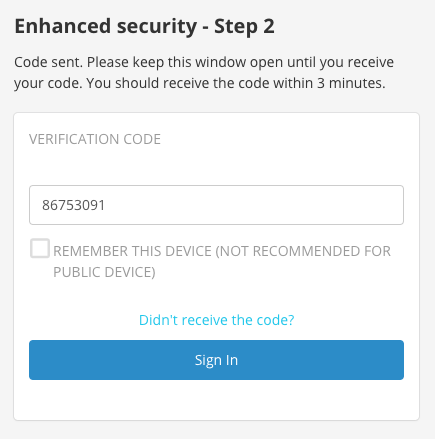Click the "PUBLIC DEVICE)" label line

[x=104, y=272]
